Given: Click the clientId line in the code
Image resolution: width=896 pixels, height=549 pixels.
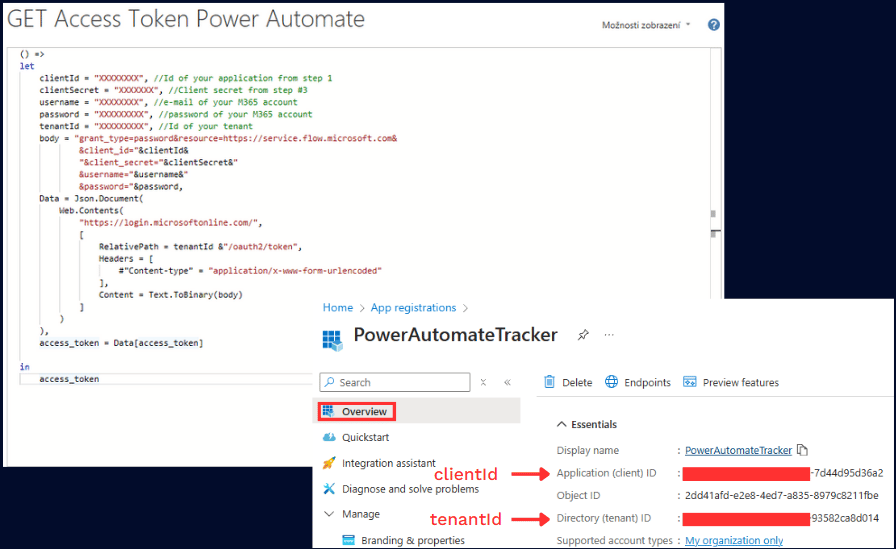Looking at the screenshot, I should (x=186, y=78).
